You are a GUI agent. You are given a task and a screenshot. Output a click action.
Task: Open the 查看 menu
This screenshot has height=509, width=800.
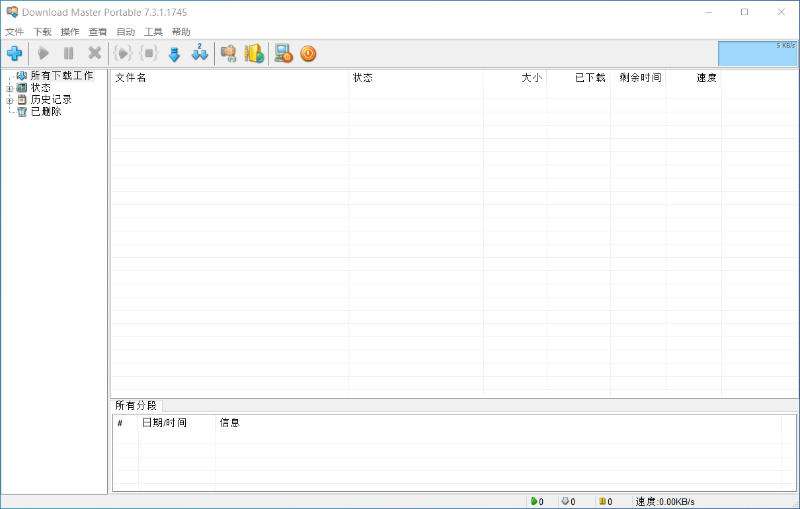click(97, 32)
